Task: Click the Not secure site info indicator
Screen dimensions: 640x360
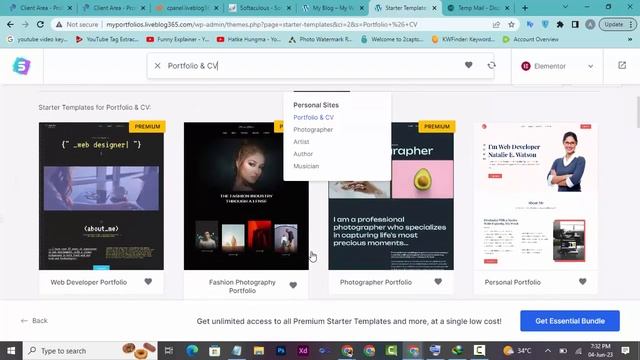Action: pos(78,24)
